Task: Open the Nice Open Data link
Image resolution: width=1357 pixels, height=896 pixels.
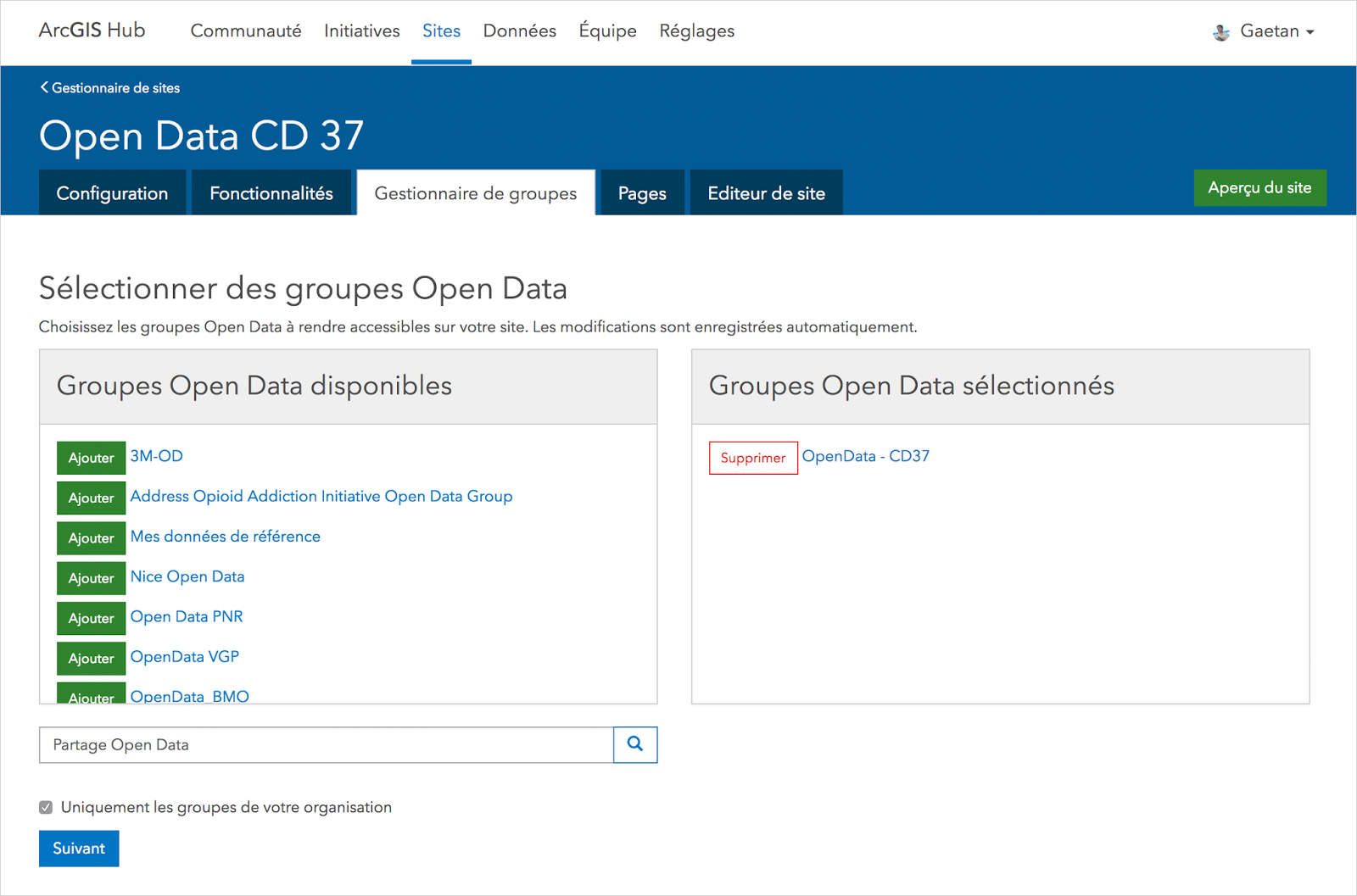Action: [x=187, y=576]
